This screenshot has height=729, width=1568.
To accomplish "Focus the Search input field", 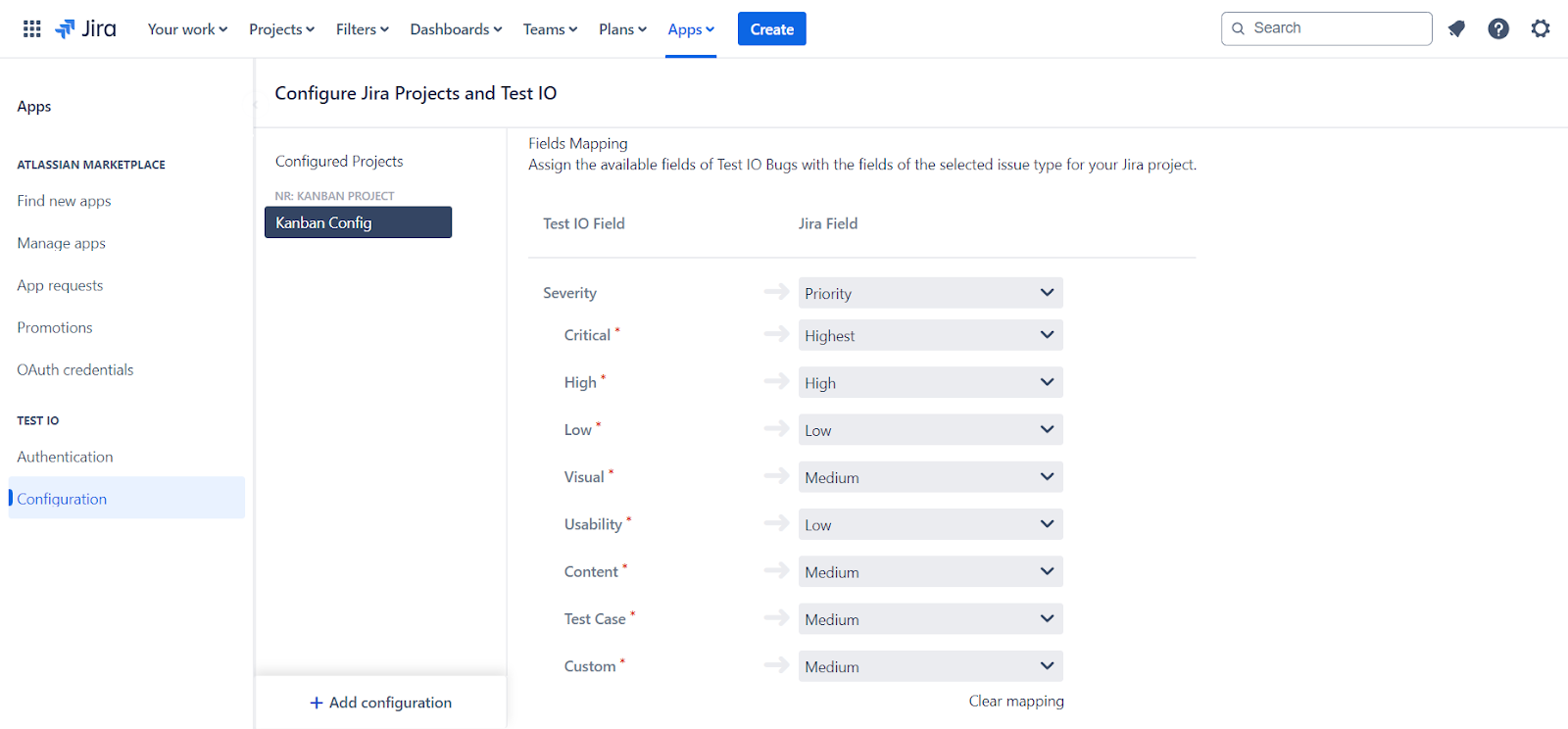I will 1327,28.
